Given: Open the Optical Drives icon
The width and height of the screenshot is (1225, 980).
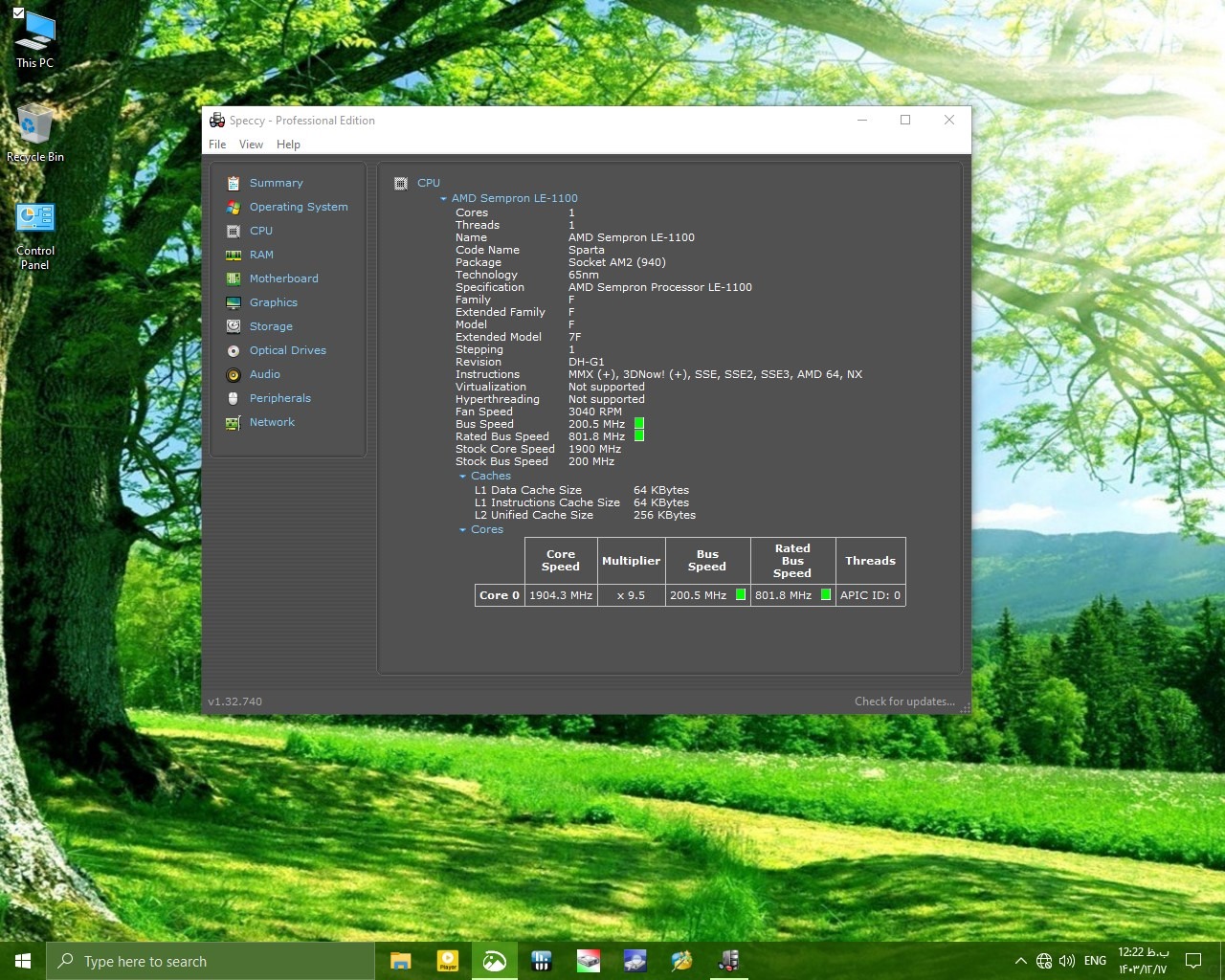Looking at the screenshot, I should pos(233,350).
